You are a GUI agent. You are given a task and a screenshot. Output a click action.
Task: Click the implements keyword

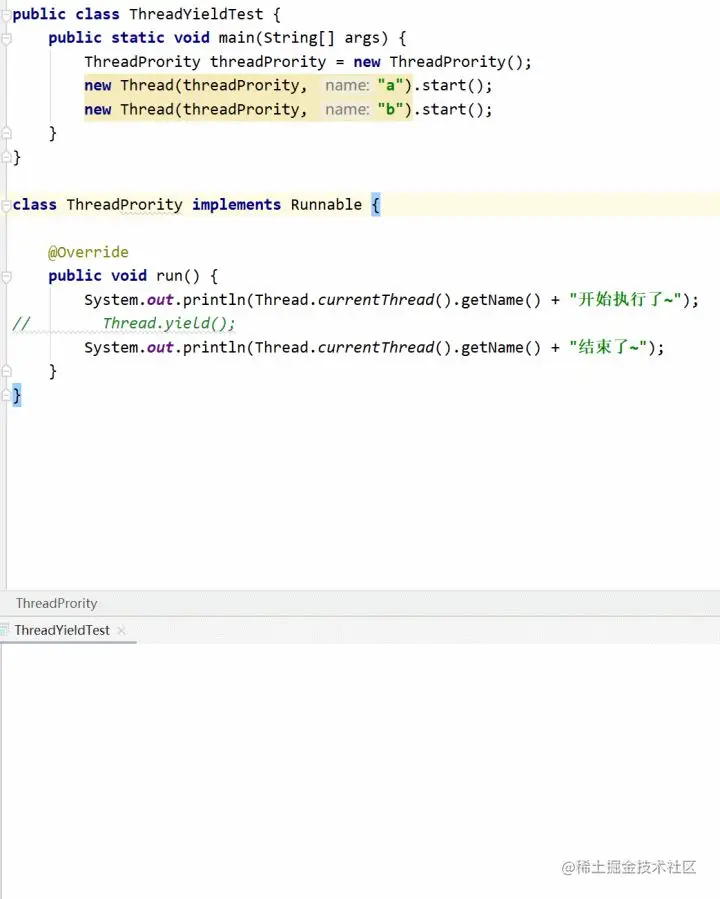(x=236, y=205)
